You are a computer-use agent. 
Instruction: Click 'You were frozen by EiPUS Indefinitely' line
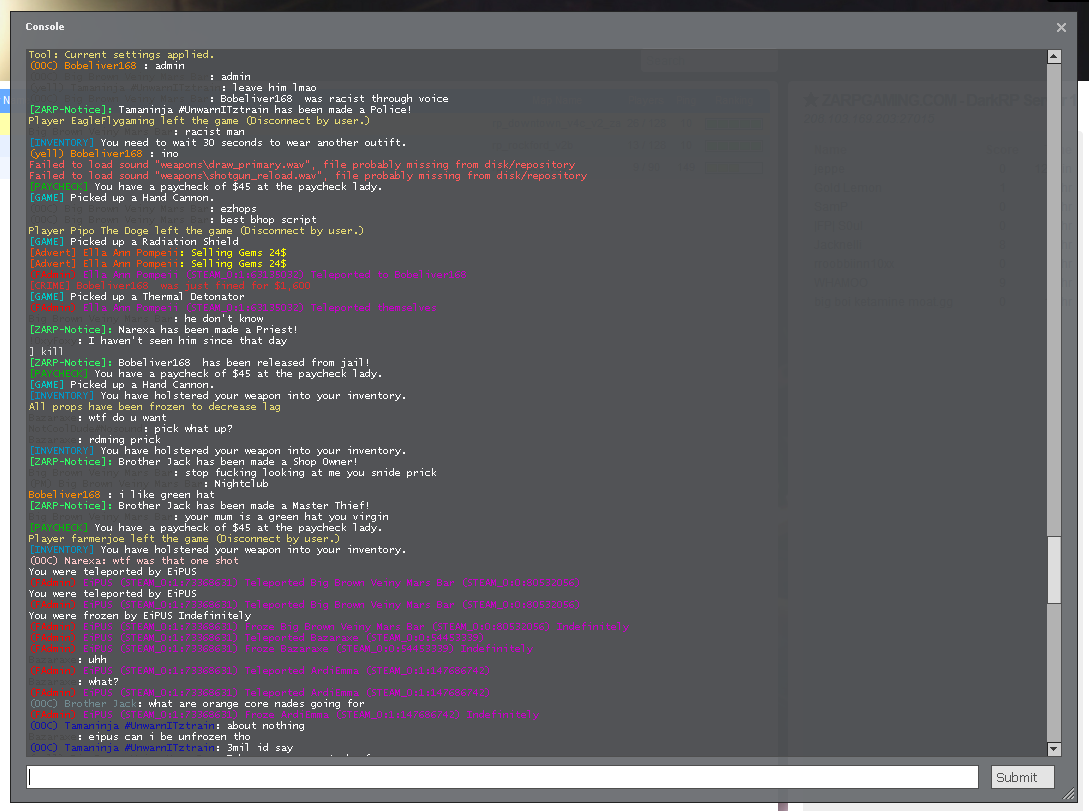tap(140, 616)
